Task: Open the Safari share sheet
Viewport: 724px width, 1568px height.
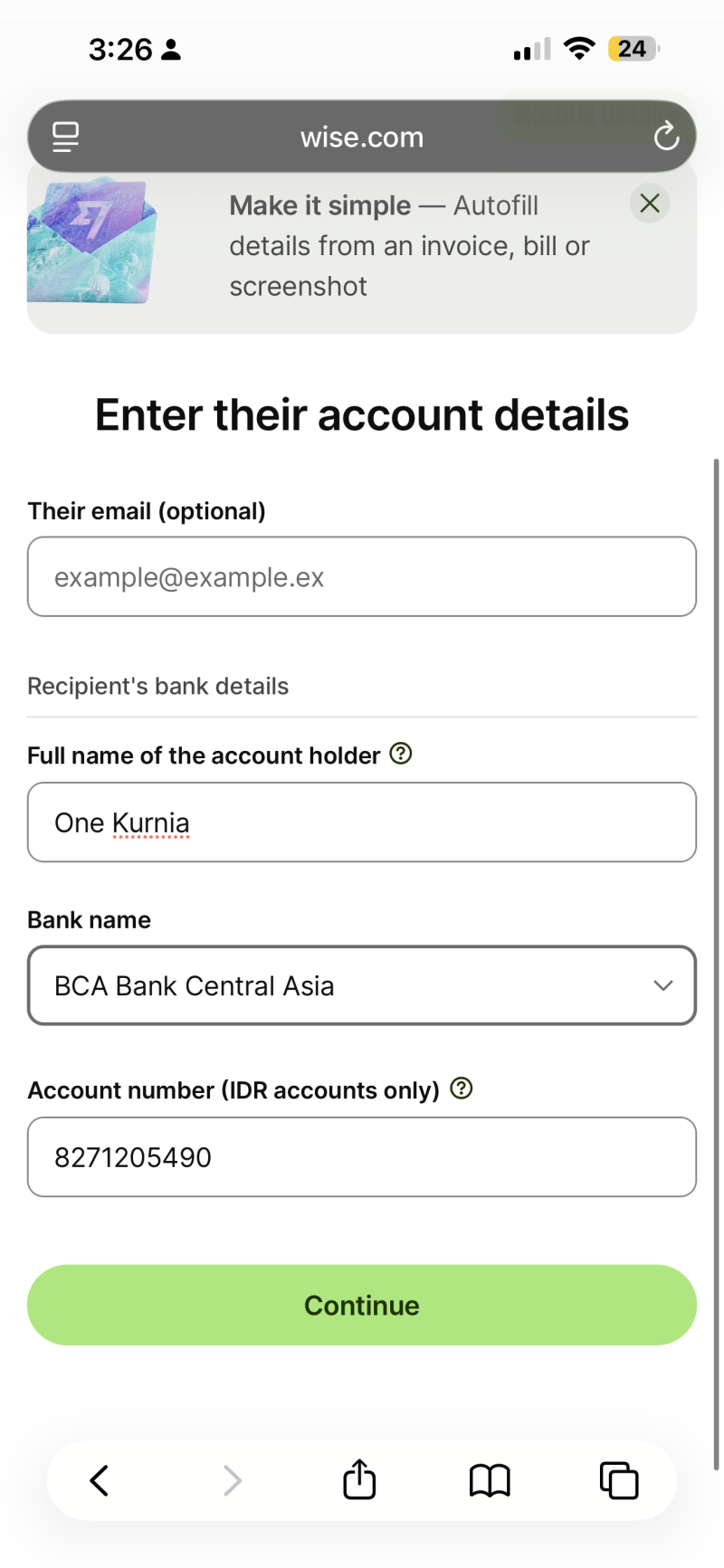Action: click(359, 1479)
